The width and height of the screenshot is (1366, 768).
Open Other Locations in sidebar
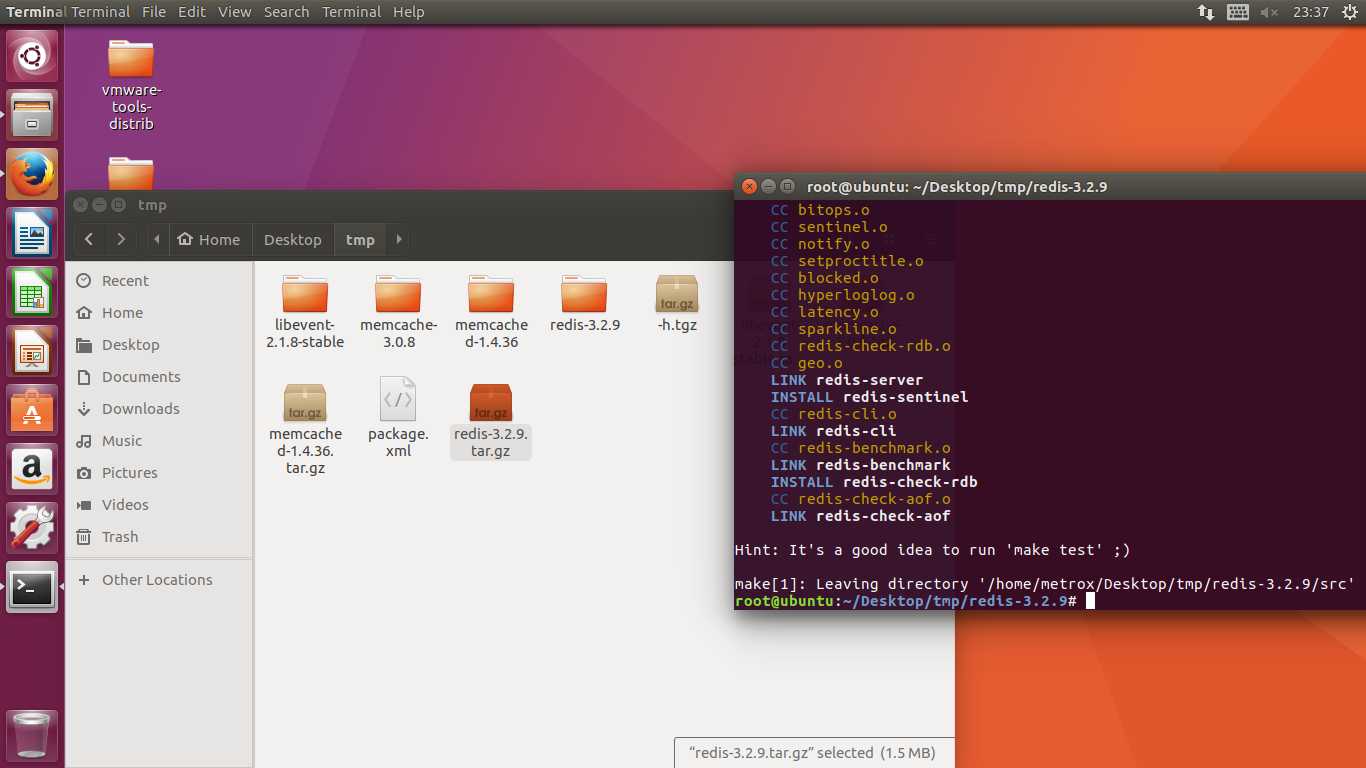tap(159, 580)
